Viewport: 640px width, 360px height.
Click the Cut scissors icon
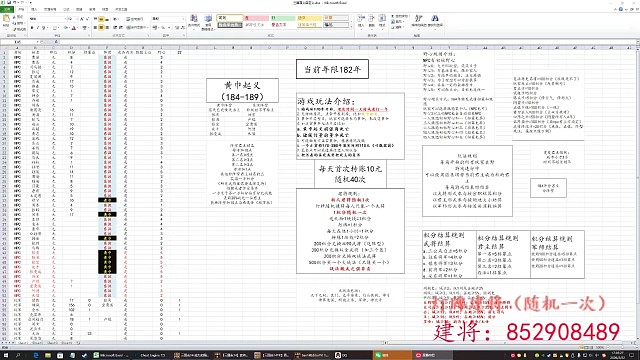(x=14, y=17)
